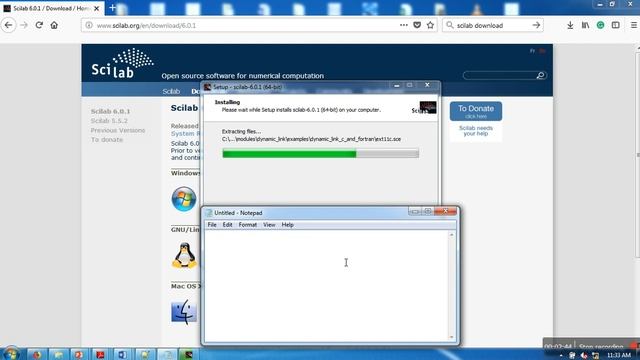The width and height of the screenshot is (640, 360).
Task: Open the Scilab 6.0.1 sidebar link
Action: pyautogui.click(x=110, y=111)
